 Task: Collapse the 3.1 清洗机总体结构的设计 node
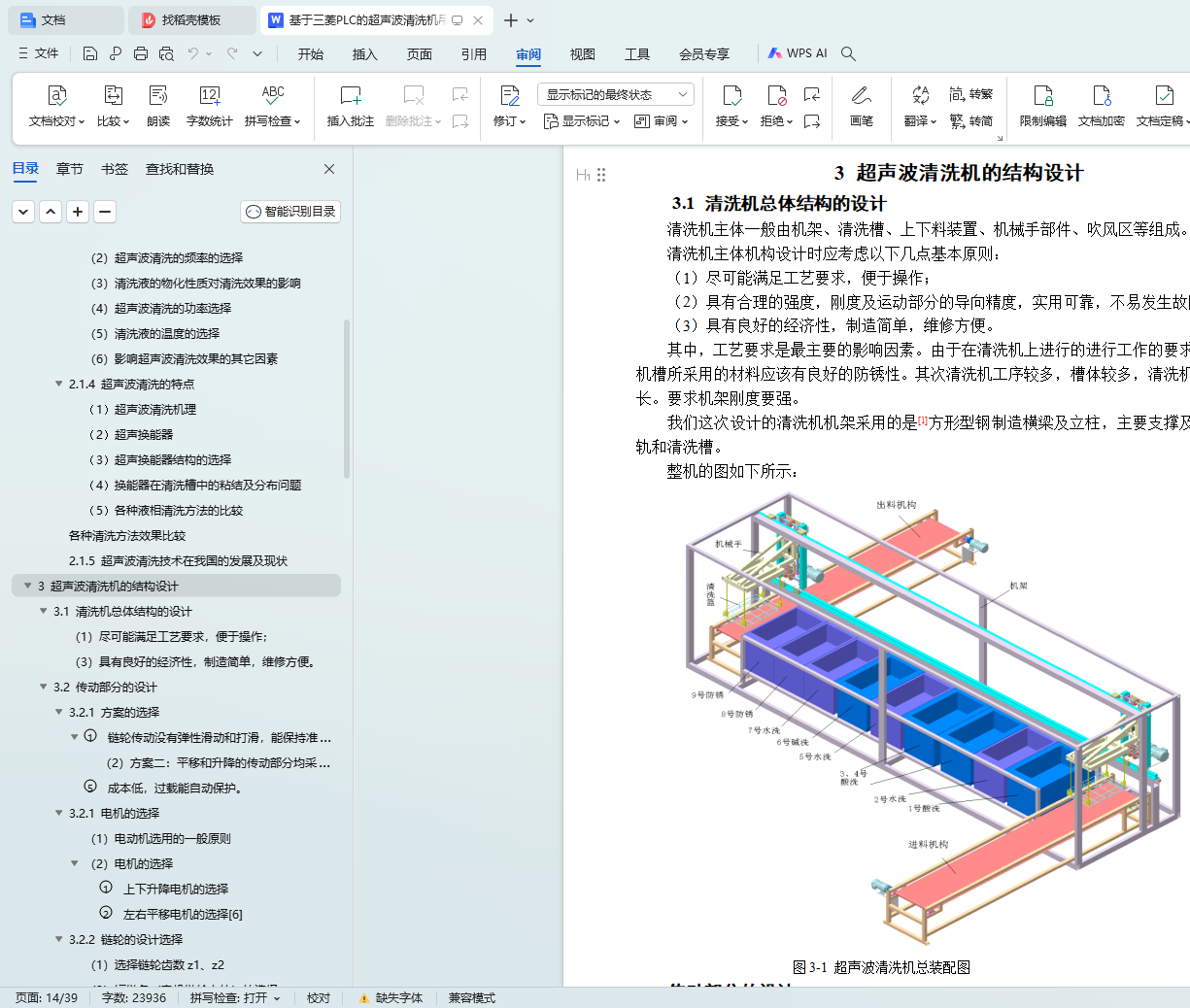(x=44, y=611)
